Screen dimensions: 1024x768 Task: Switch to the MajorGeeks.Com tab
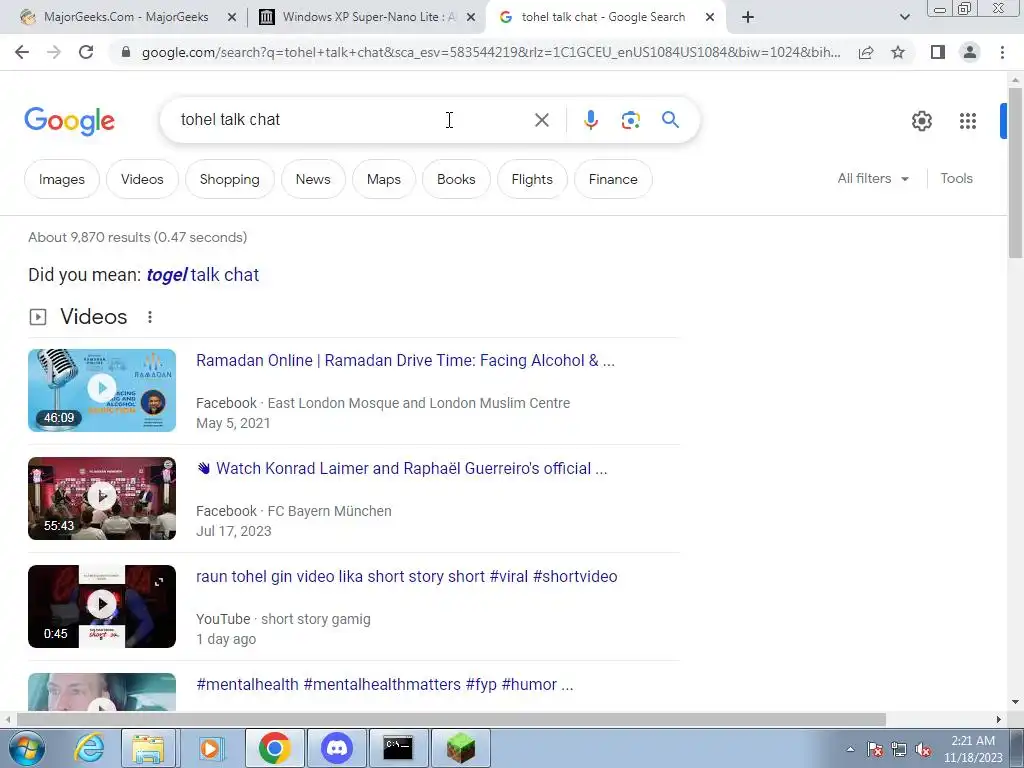coord(126,18)
